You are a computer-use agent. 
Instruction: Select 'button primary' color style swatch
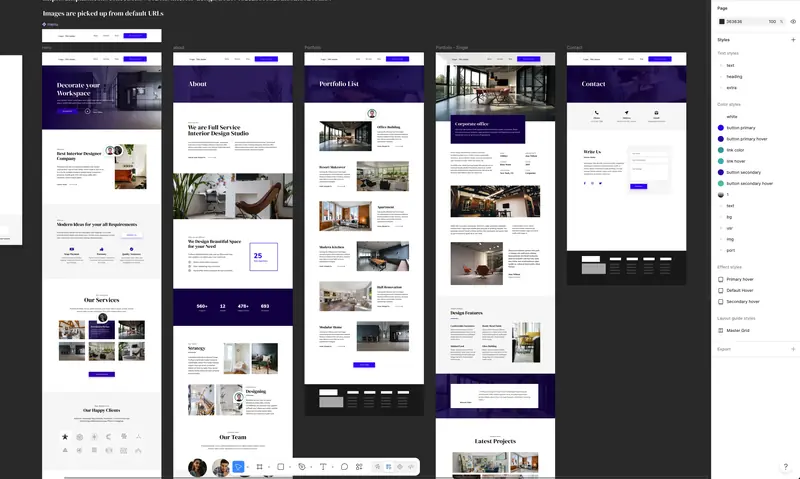[x=721, y=128]
